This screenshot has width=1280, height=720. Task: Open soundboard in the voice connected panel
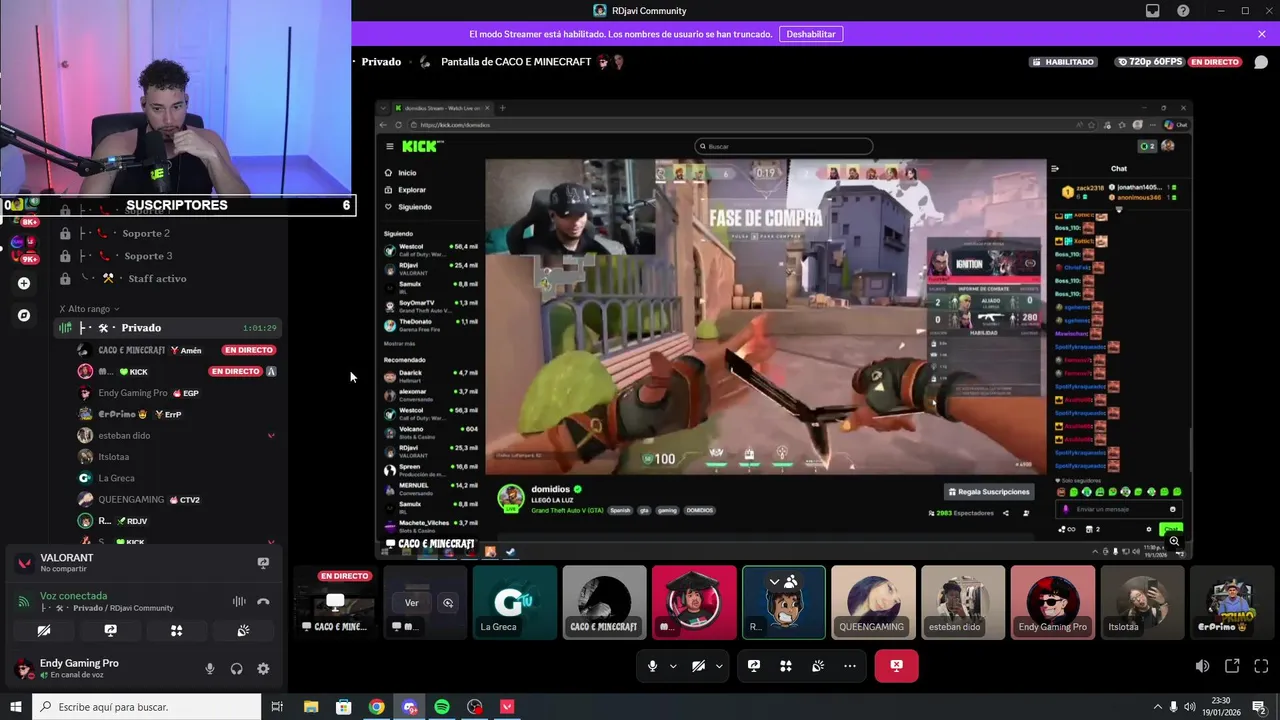(x=243, y=631)
